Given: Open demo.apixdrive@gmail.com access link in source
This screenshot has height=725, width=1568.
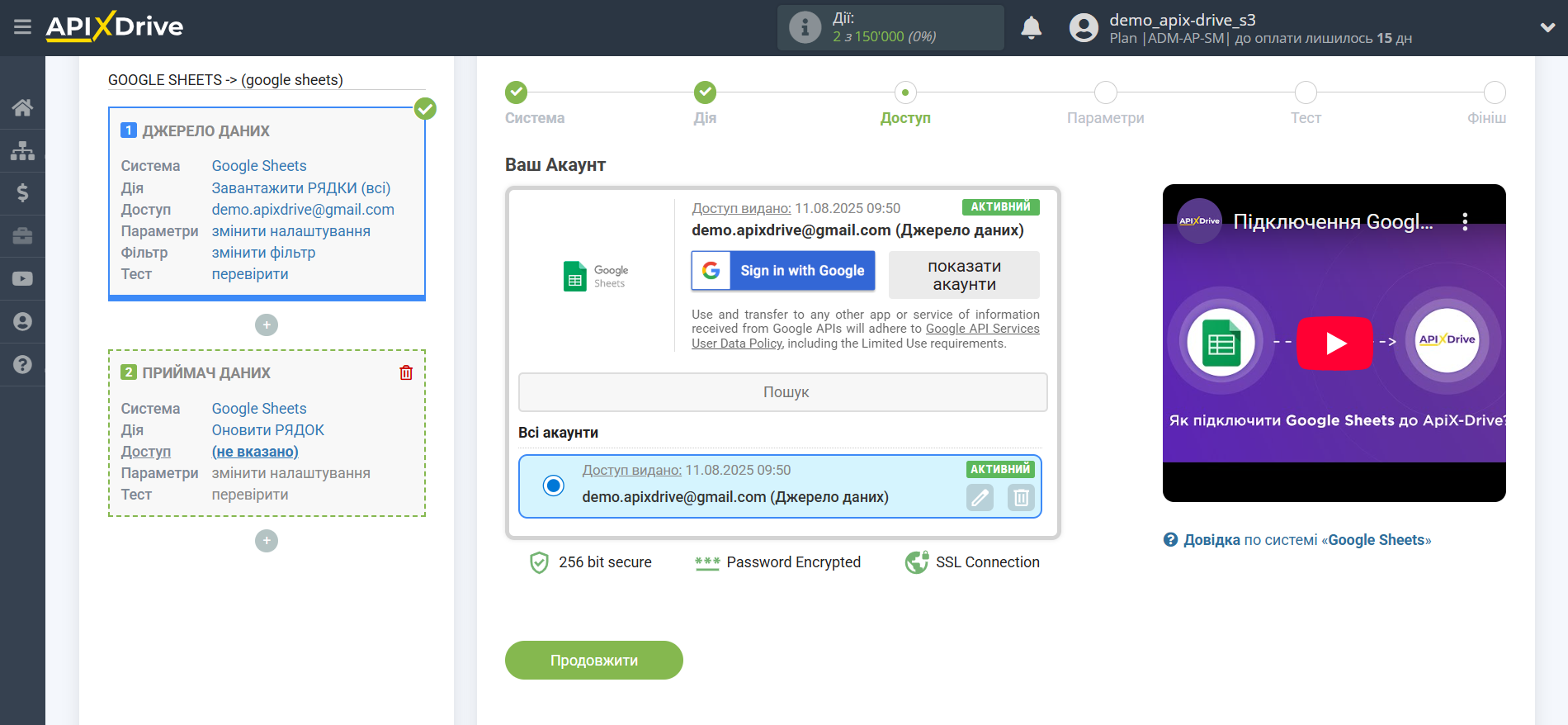Looking at the screenshot, I should click(303, 210).
